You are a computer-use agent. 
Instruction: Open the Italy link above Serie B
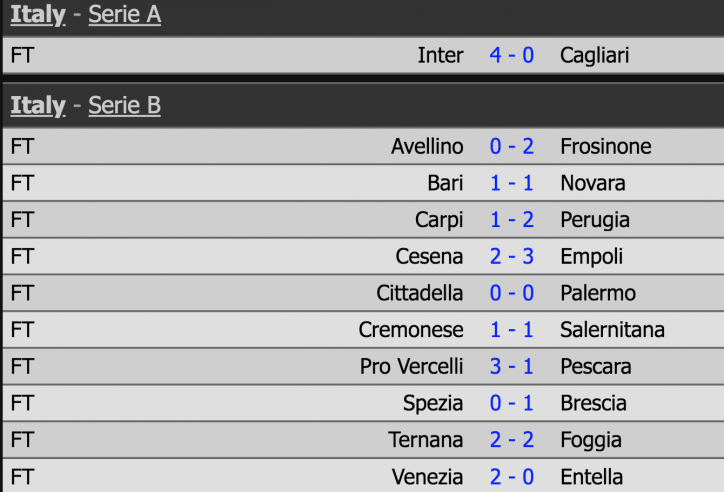click(x=38, y=106)
